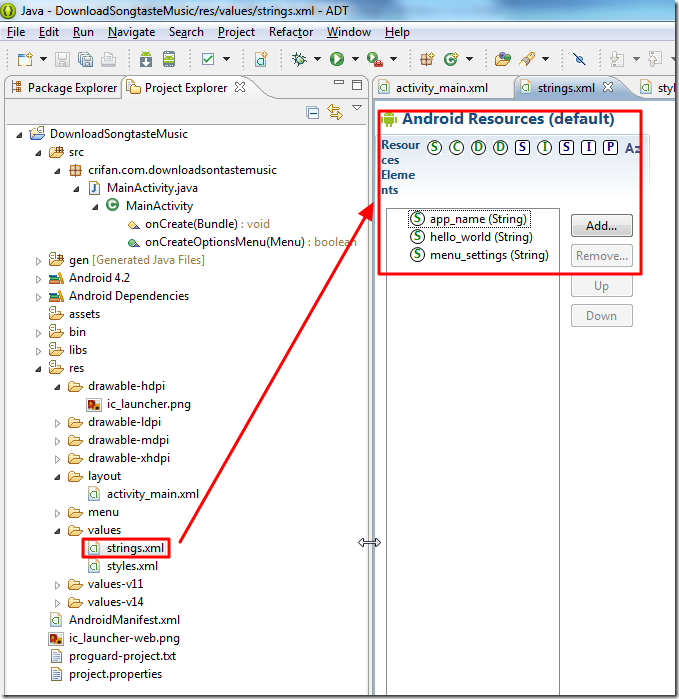The width and height of the screenshot is (679, 699).
Task: Click the New Java Class icon
Action: click(x=451, y=59)
